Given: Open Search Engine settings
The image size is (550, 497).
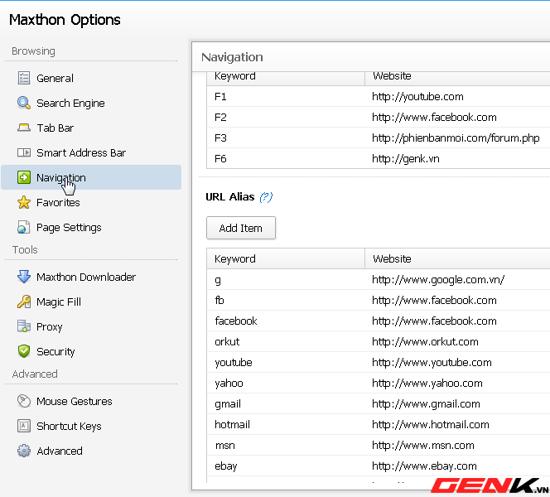Looking at the screenshot, I should (x=71, y=103).
